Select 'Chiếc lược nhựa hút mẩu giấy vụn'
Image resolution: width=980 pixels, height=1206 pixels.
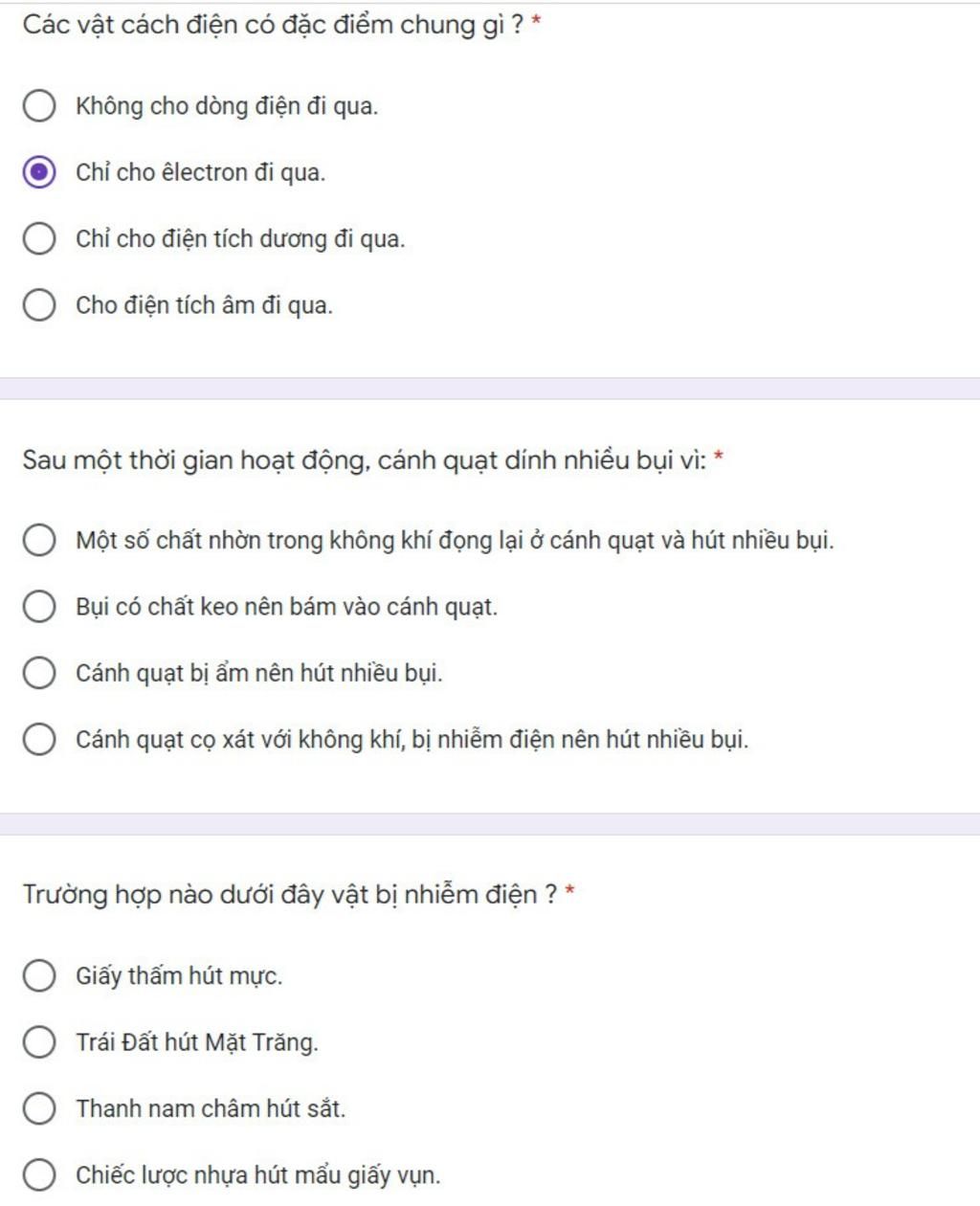pos(38,1175)
